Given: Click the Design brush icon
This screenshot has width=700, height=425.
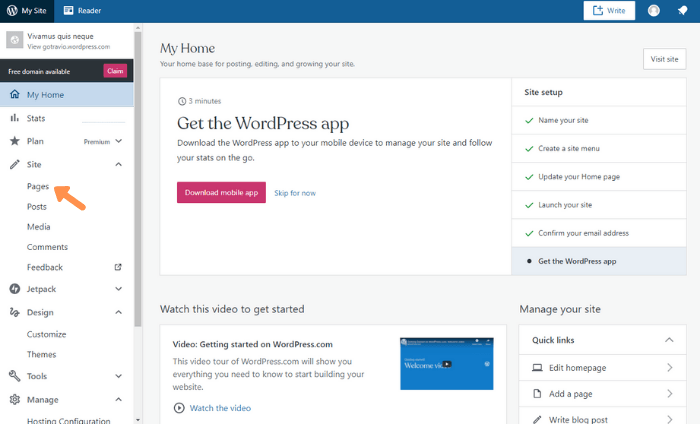Looking at the screenshot, I should coord(15,312).
